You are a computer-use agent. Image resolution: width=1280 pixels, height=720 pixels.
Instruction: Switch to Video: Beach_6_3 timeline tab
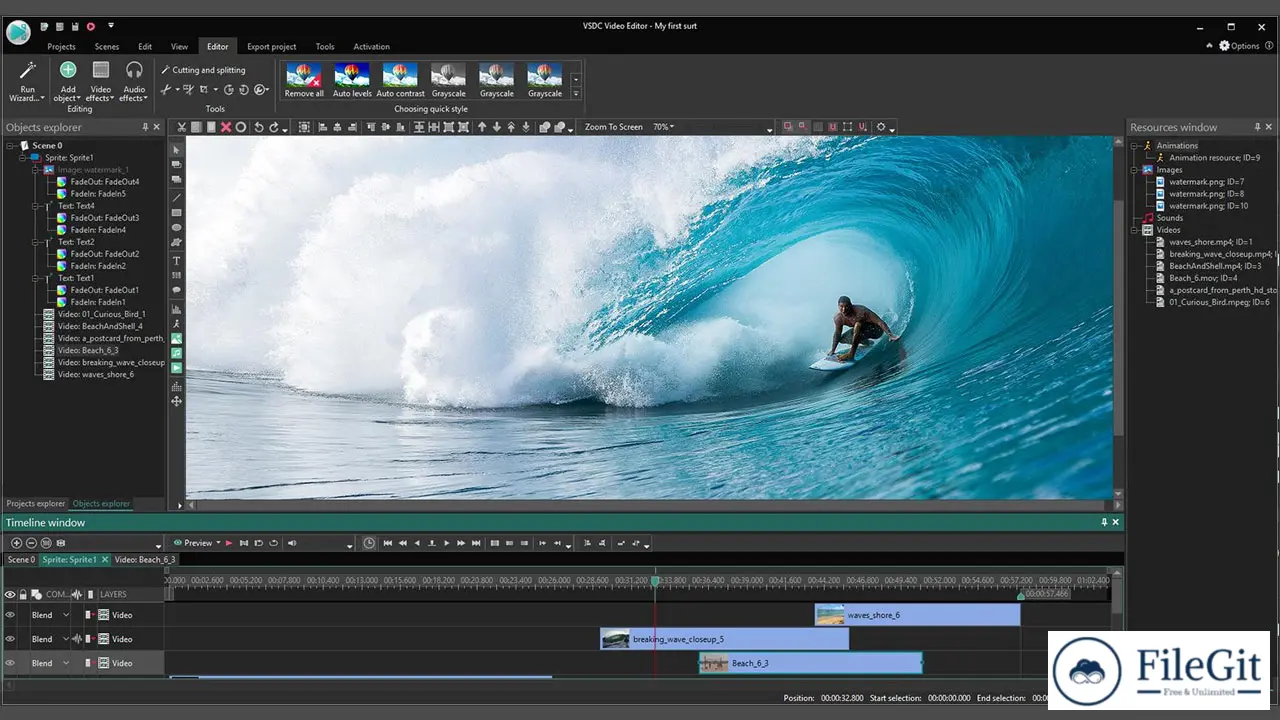point(144,560)
